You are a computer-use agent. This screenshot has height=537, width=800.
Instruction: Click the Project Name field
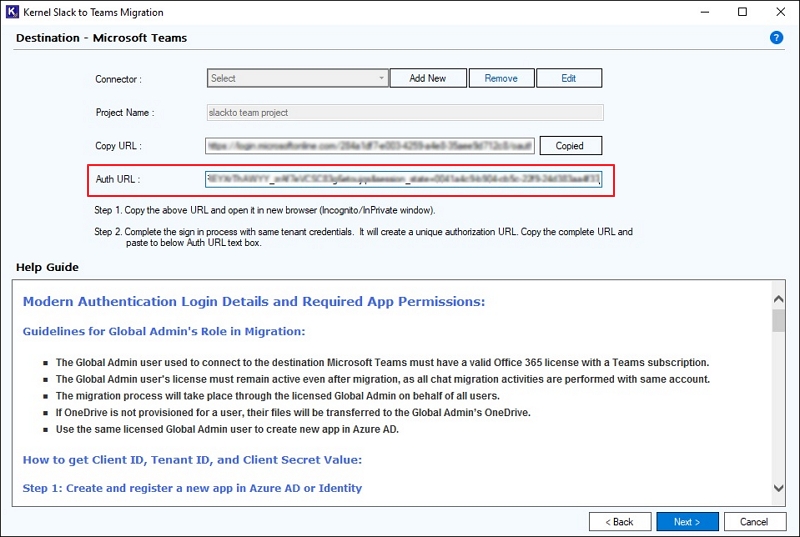point(405,112)
